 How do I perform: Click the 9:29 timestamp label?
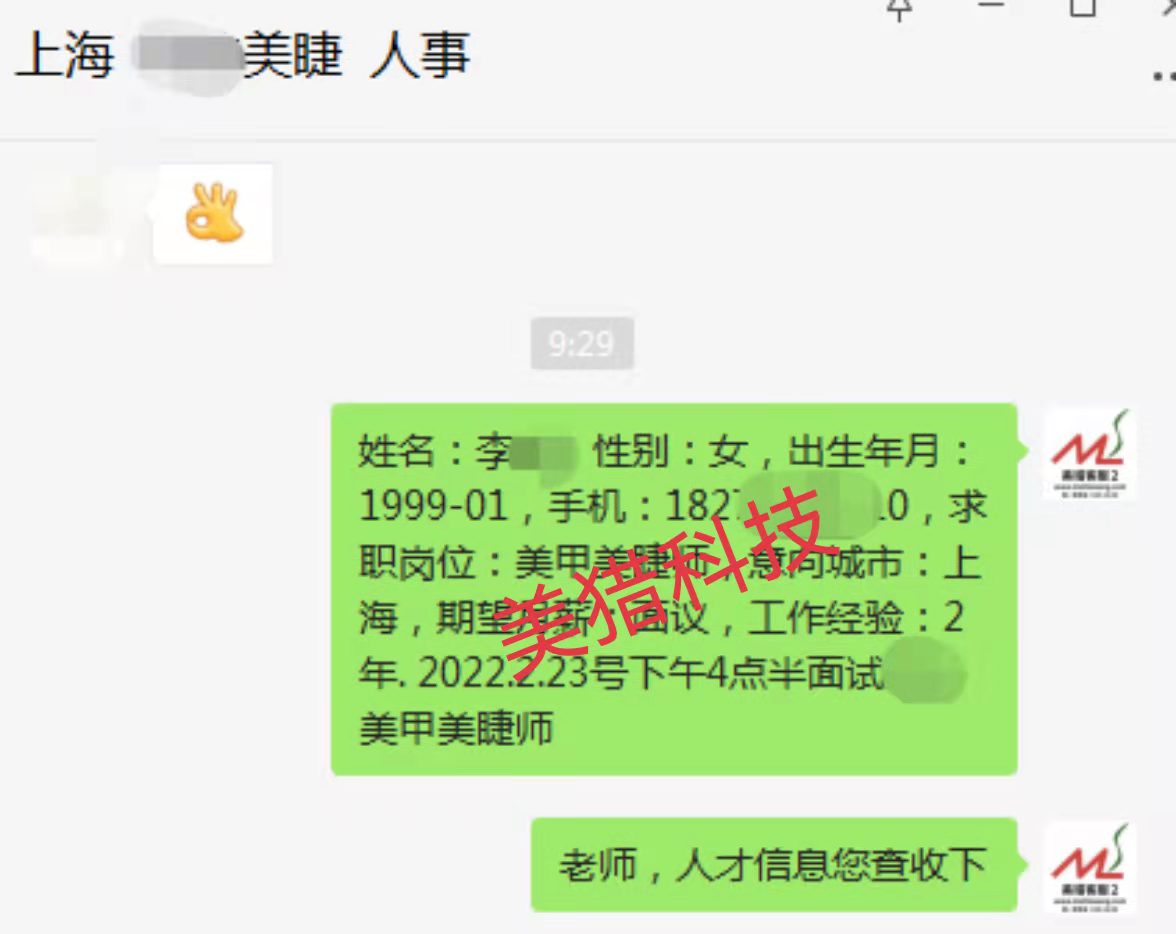coord(582,344)
